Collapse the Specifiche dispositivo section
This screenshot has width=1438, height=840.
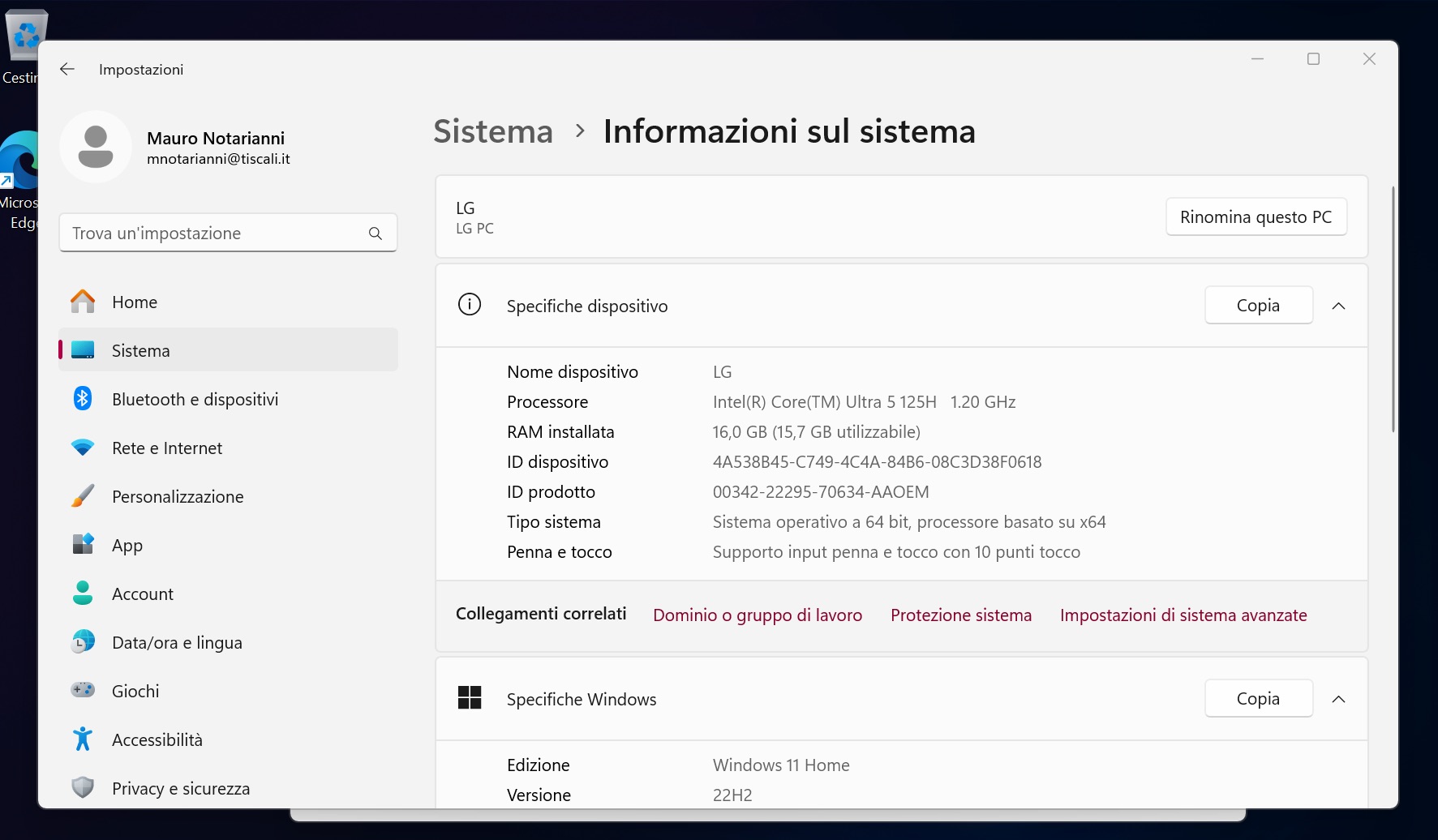pyautogui.click(x=1339, y=306)
